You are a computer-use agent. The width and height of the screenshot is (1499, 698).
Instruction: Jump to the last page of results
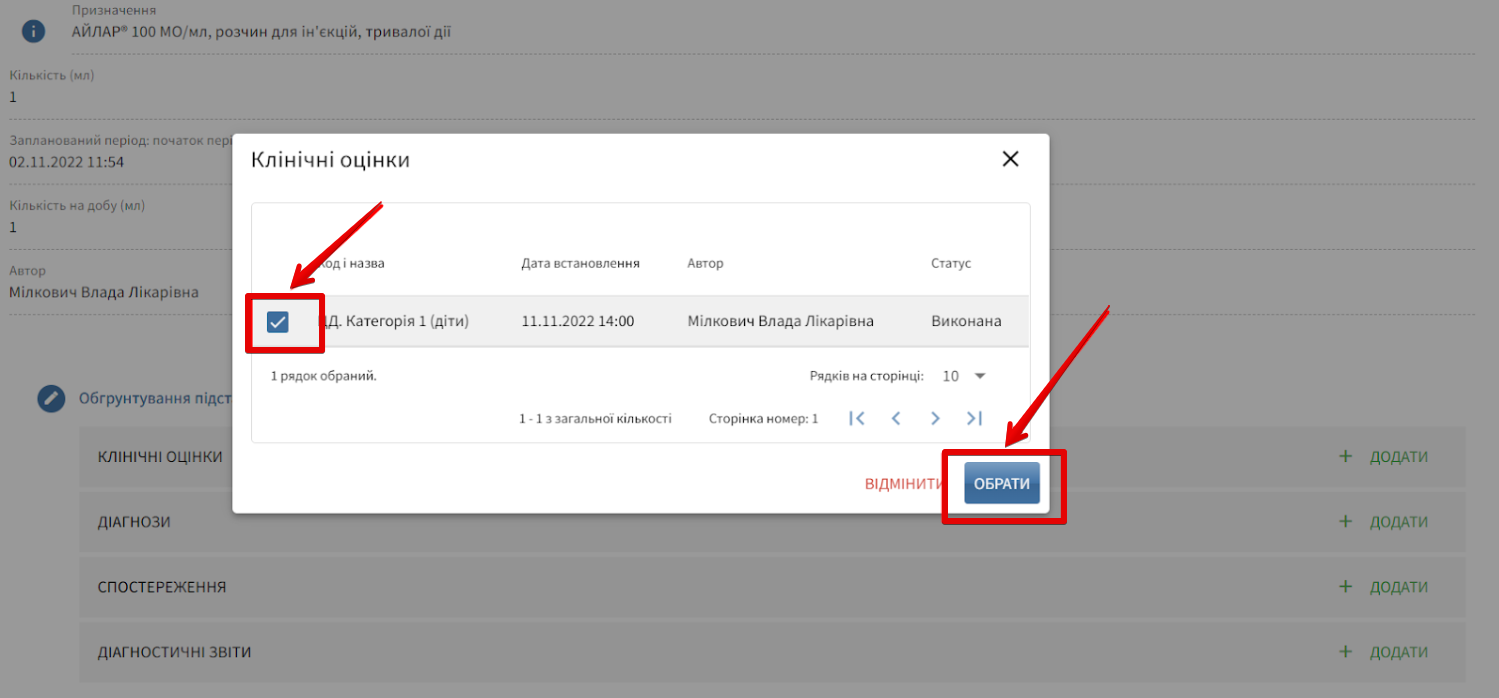pyautogui.click(x=975, y=419)
